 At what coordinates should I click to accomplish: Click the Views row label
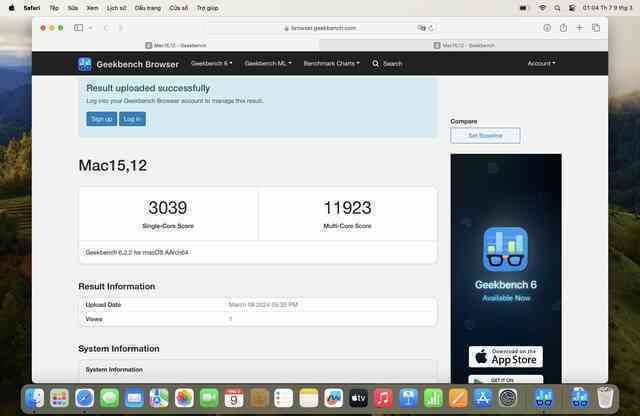pyautogui.click(x=94, y=319)
